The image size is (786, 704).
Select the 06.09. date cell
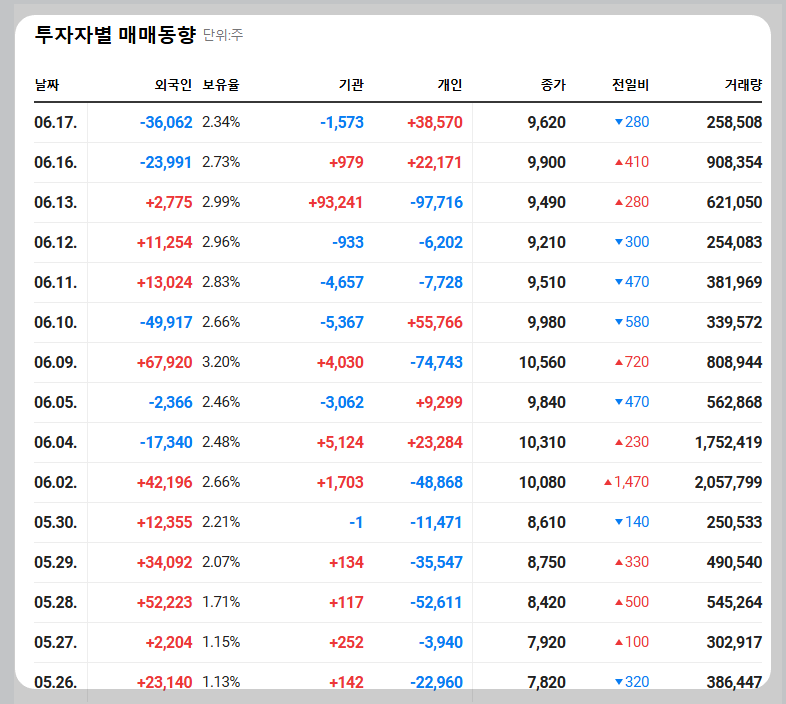pos(56,363)
